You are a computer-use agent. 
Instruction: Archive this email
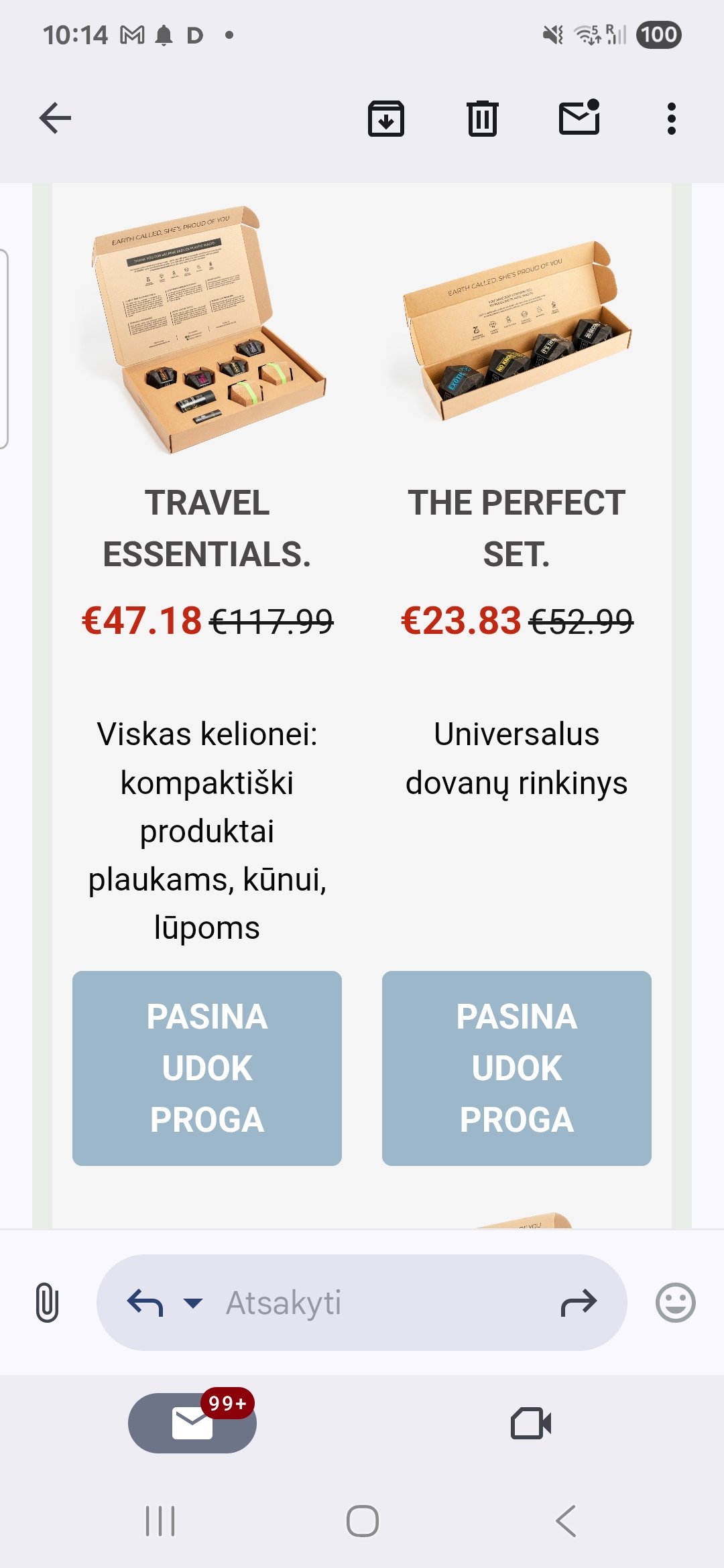click(x=386, y=119)
